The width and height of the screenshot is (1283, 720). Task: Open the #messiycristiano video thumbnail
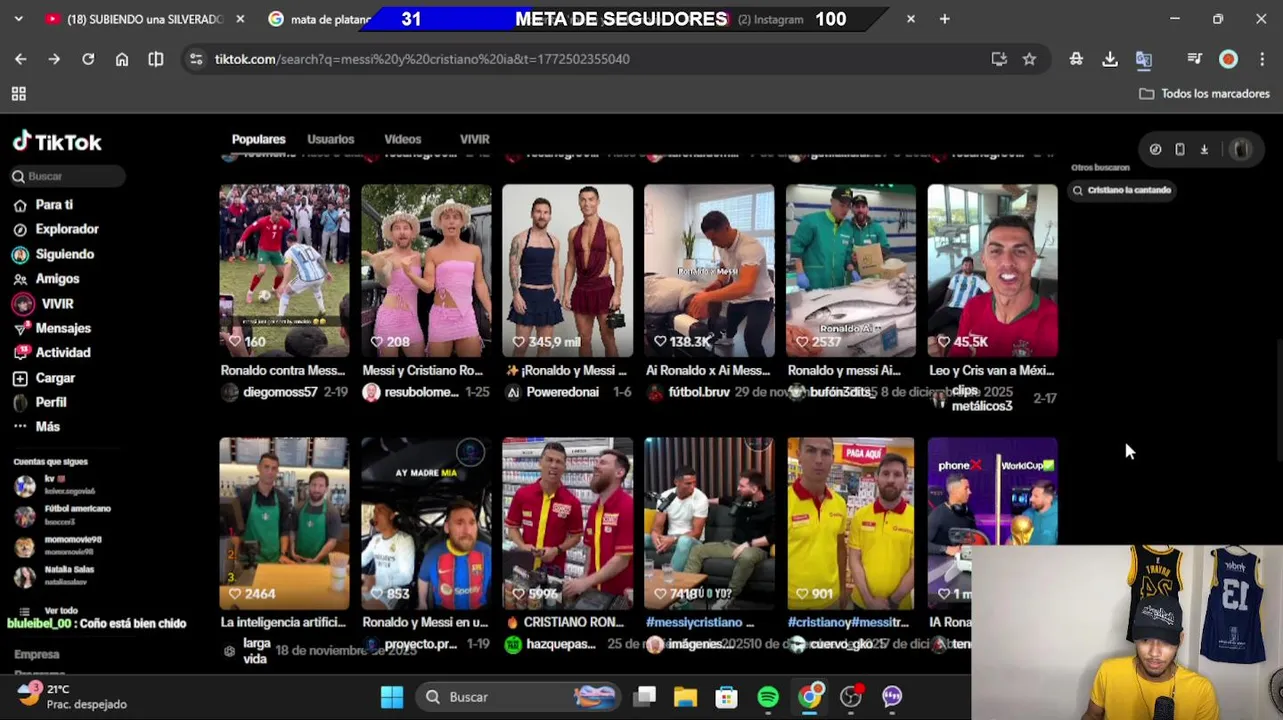click(709, 523)
